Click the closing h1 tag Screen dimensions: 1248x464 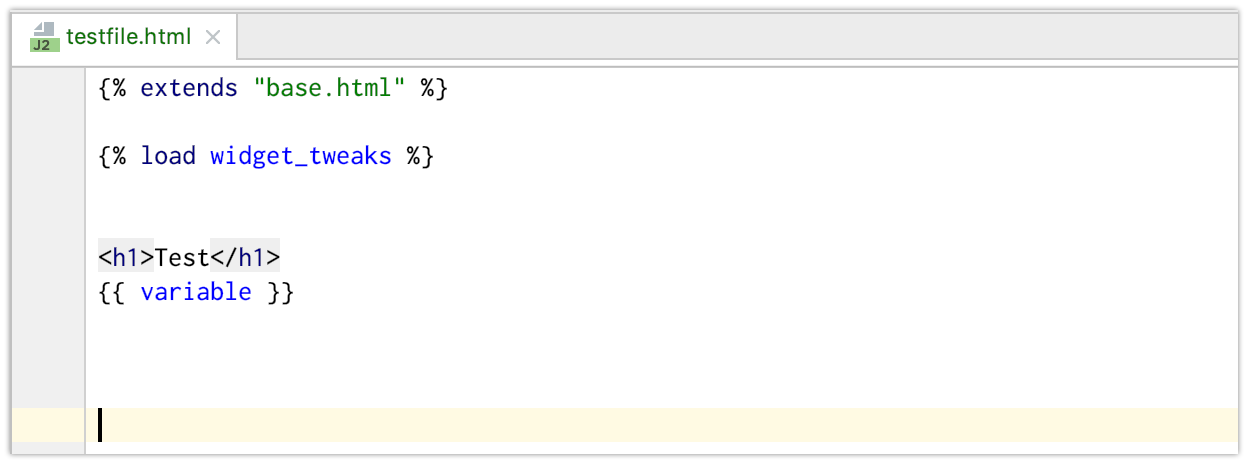pos(245,258)
